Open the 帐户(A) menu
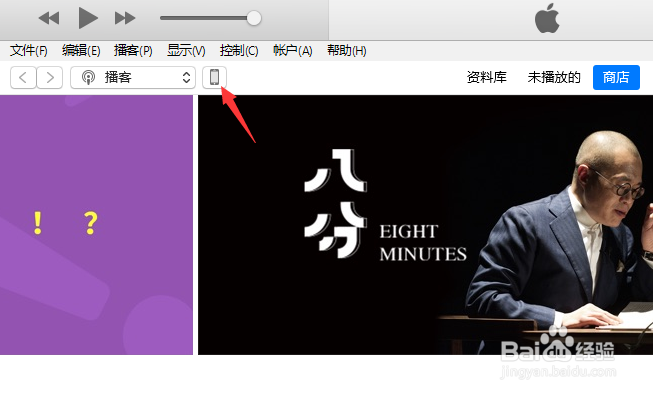Viewport: 653px width, 395px height. point(293,51)
